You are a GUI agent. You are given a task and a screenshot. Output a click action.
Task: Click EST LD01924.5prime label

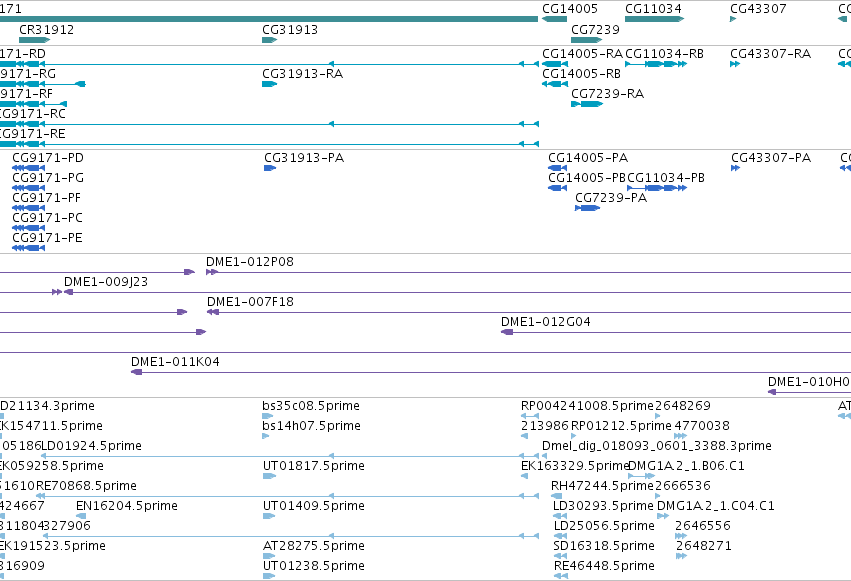(x=92, y=446)
